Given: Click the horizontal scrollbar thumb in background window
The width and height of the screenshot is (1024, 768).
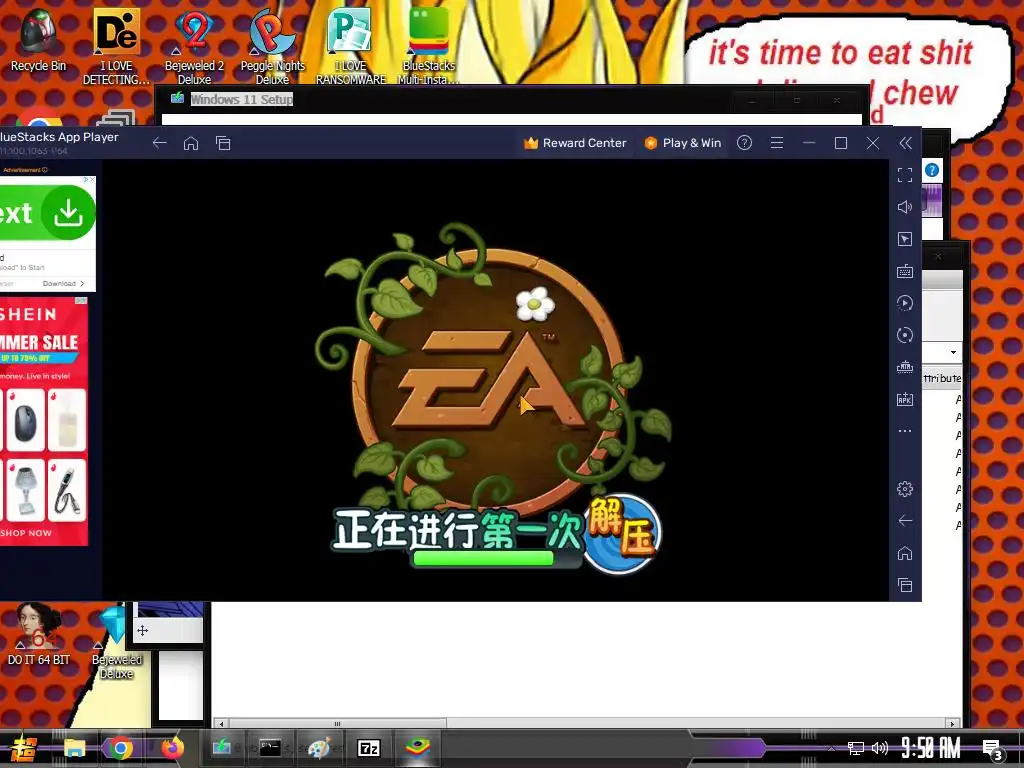Looking at the screenshot, I should (x=337, y=724).
